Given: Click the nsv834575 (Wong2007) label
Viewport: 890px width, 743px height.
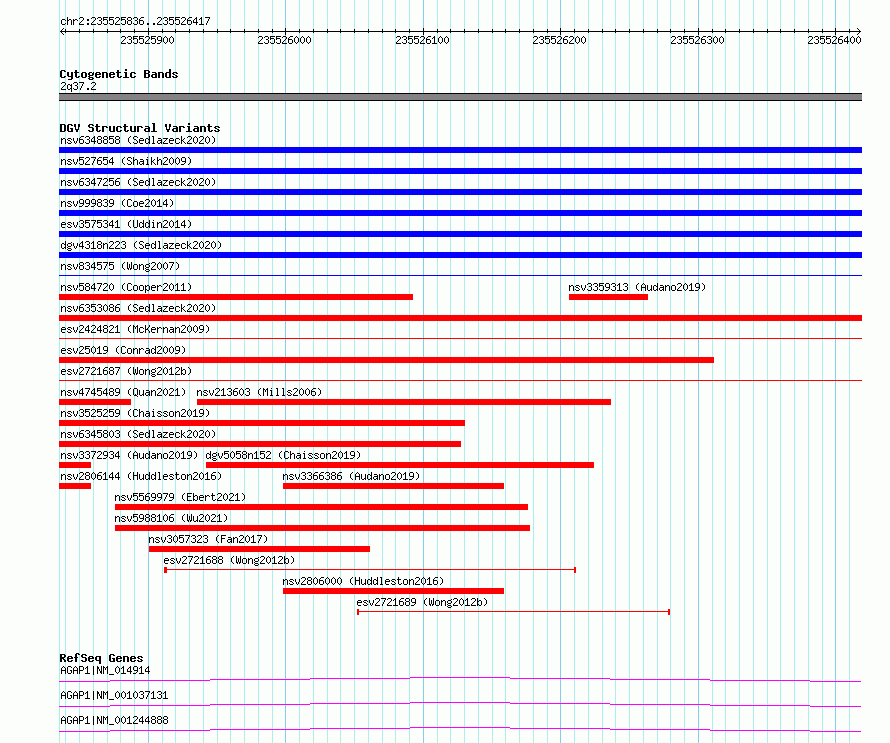Looking at the screenshot, I should [120, 266].
